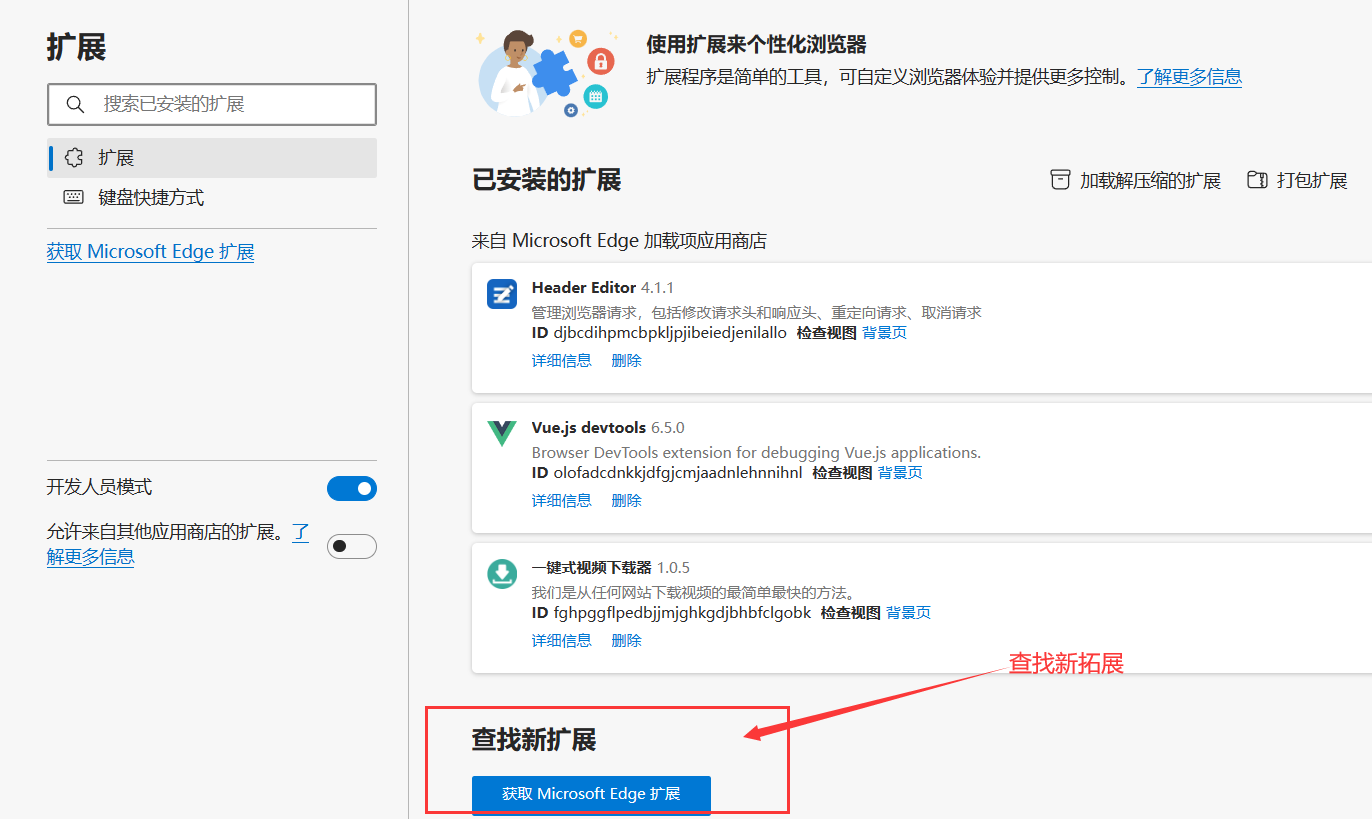Click the Header Editor 4.1.1 title
The width and height of the screenshot is (1372, 819).
(603, 288)
